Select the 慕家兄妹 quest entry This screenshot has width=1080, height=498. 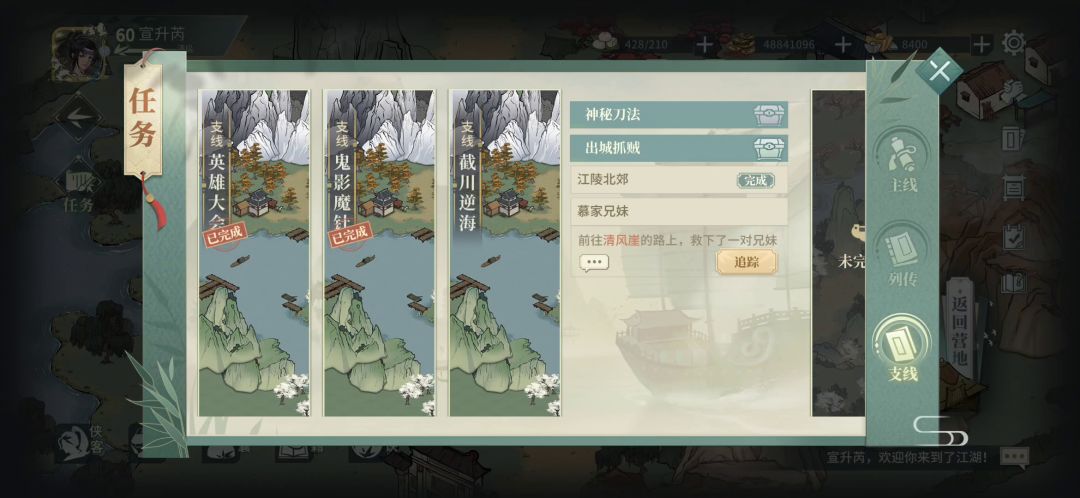click(678, 211)
